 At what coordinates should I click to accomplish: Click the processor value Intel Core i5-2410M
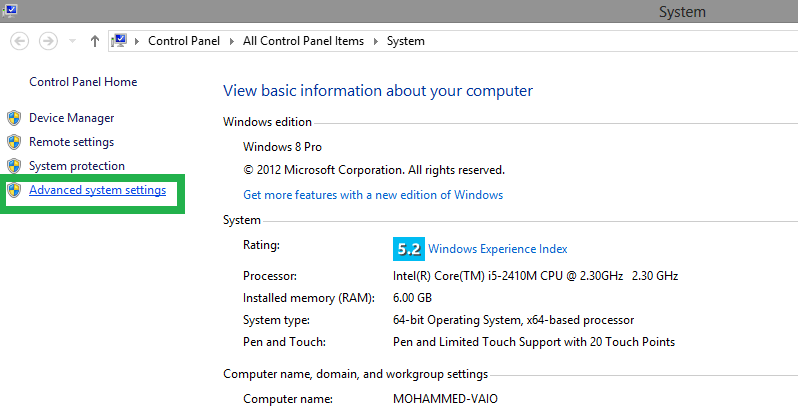tap(535, 276)
